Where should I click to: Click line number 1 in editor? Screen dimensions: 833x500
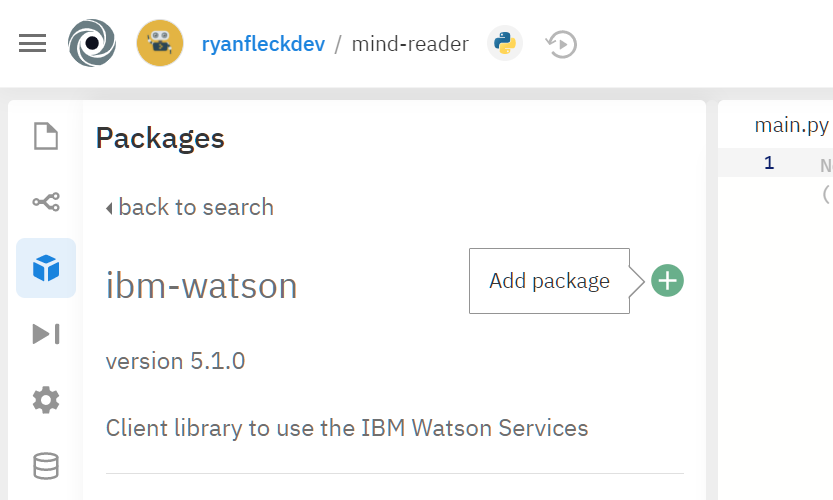coord(769,163)
